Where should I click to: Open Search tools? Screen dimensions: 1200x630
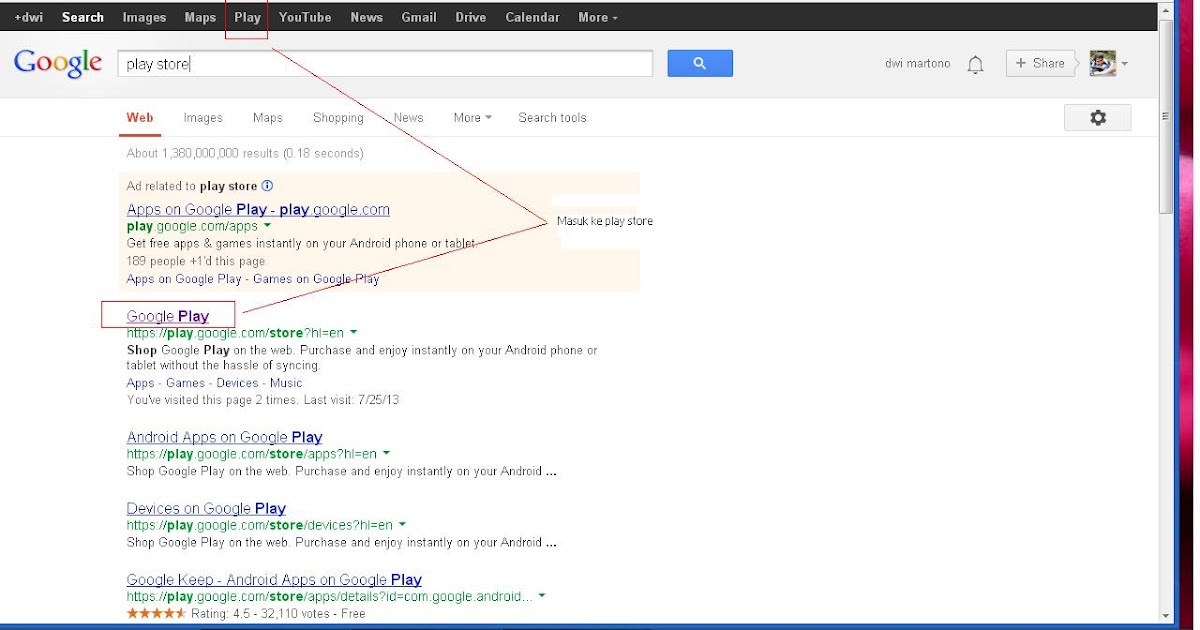[x=552, y=118]
